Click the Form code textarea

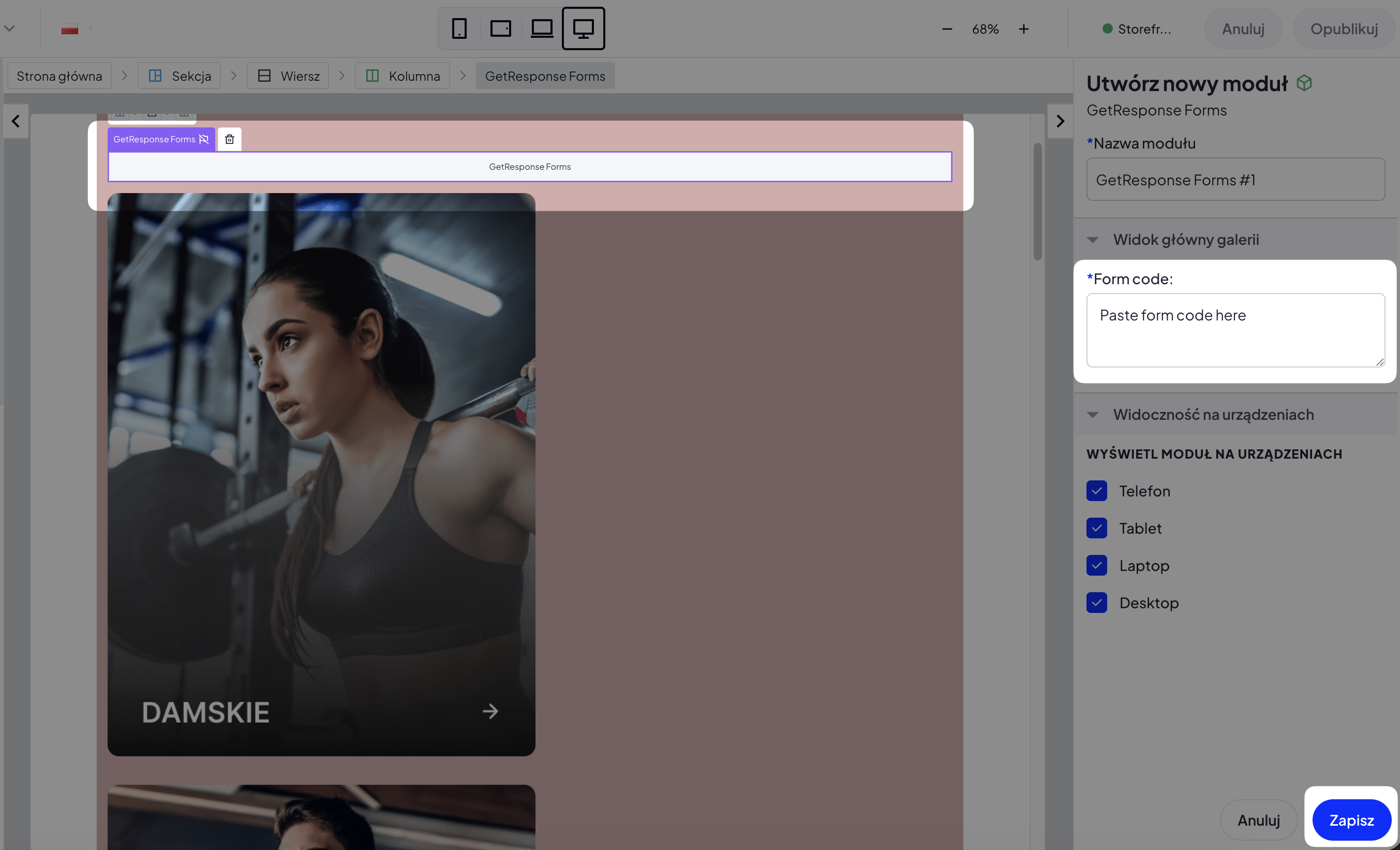(1235, 330)
